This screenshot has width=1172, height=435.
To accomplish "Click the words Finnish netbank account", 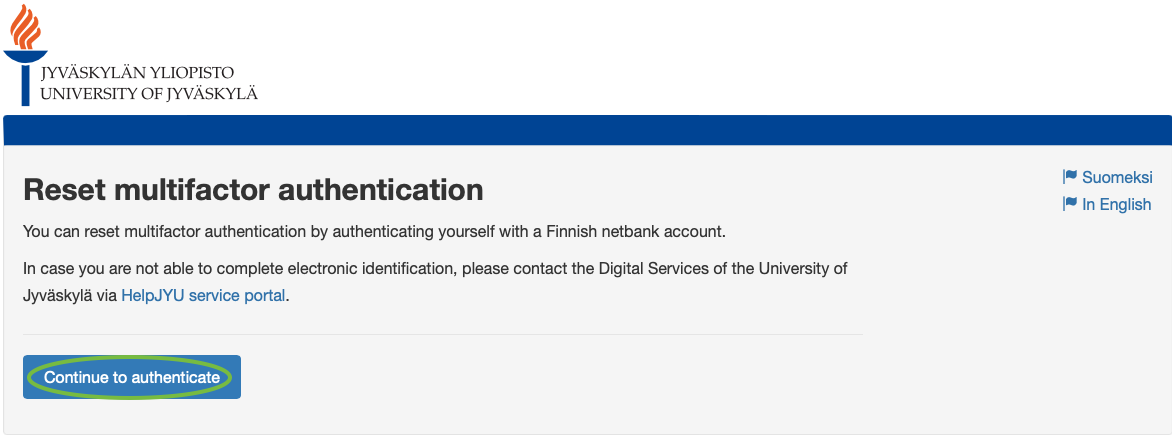I will 632,232.
